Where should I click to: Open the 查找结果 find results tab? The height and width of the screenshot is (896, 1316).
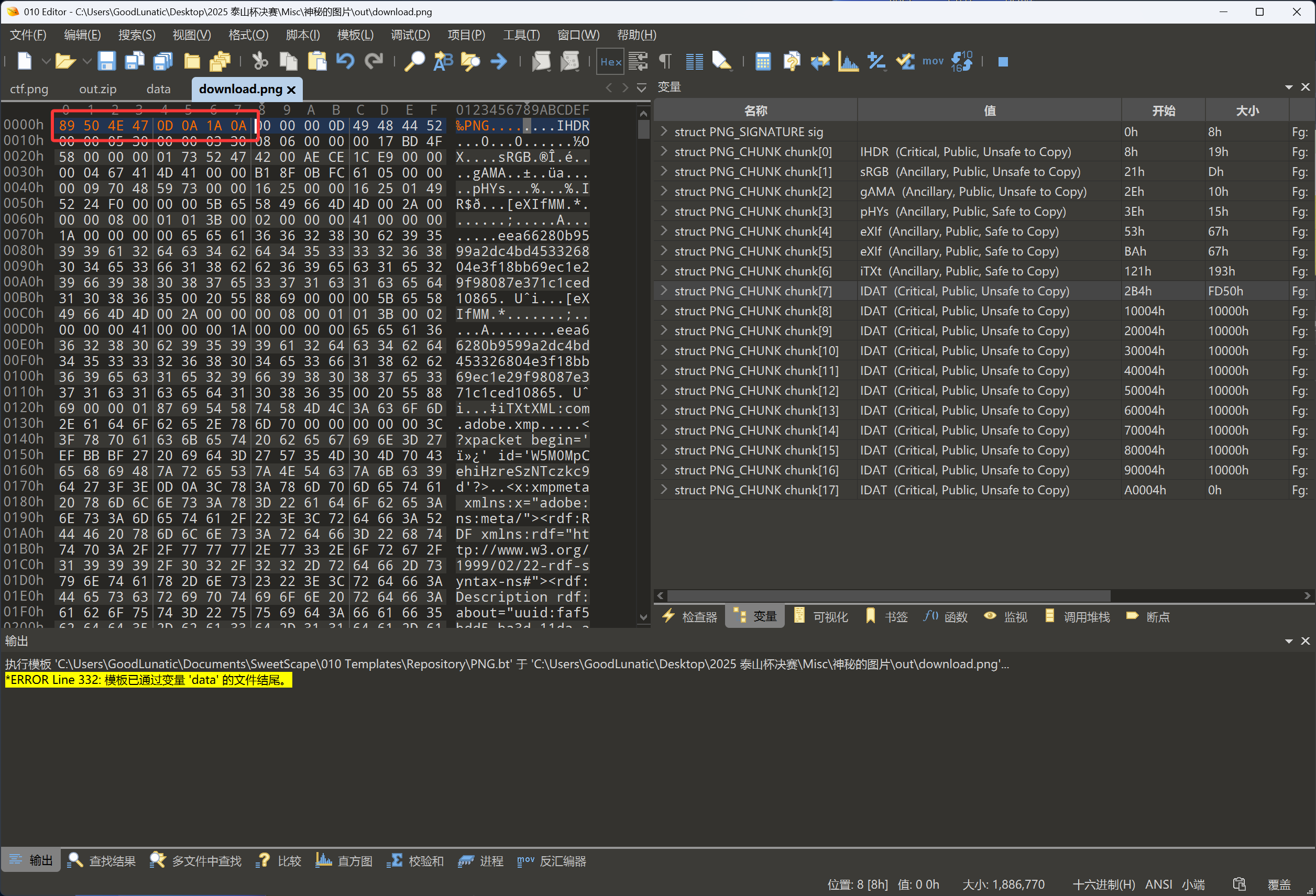(x=102, y=861)
